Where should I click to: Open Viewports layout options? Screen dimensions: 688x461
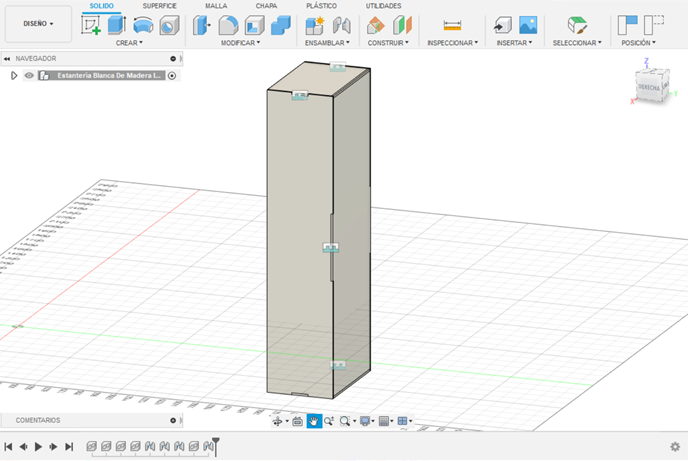402,422
